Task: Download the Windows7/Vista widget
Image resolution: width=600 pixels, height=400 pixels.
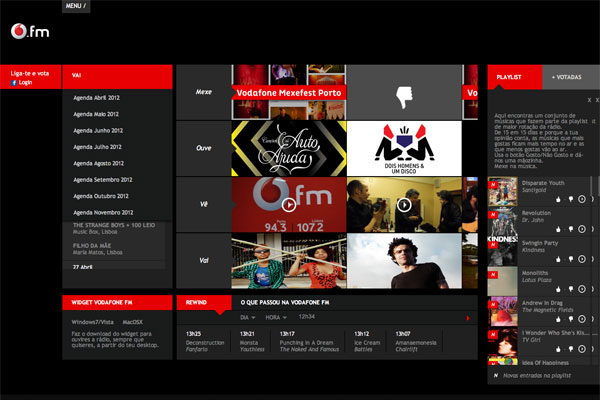Action: point(92,322)
